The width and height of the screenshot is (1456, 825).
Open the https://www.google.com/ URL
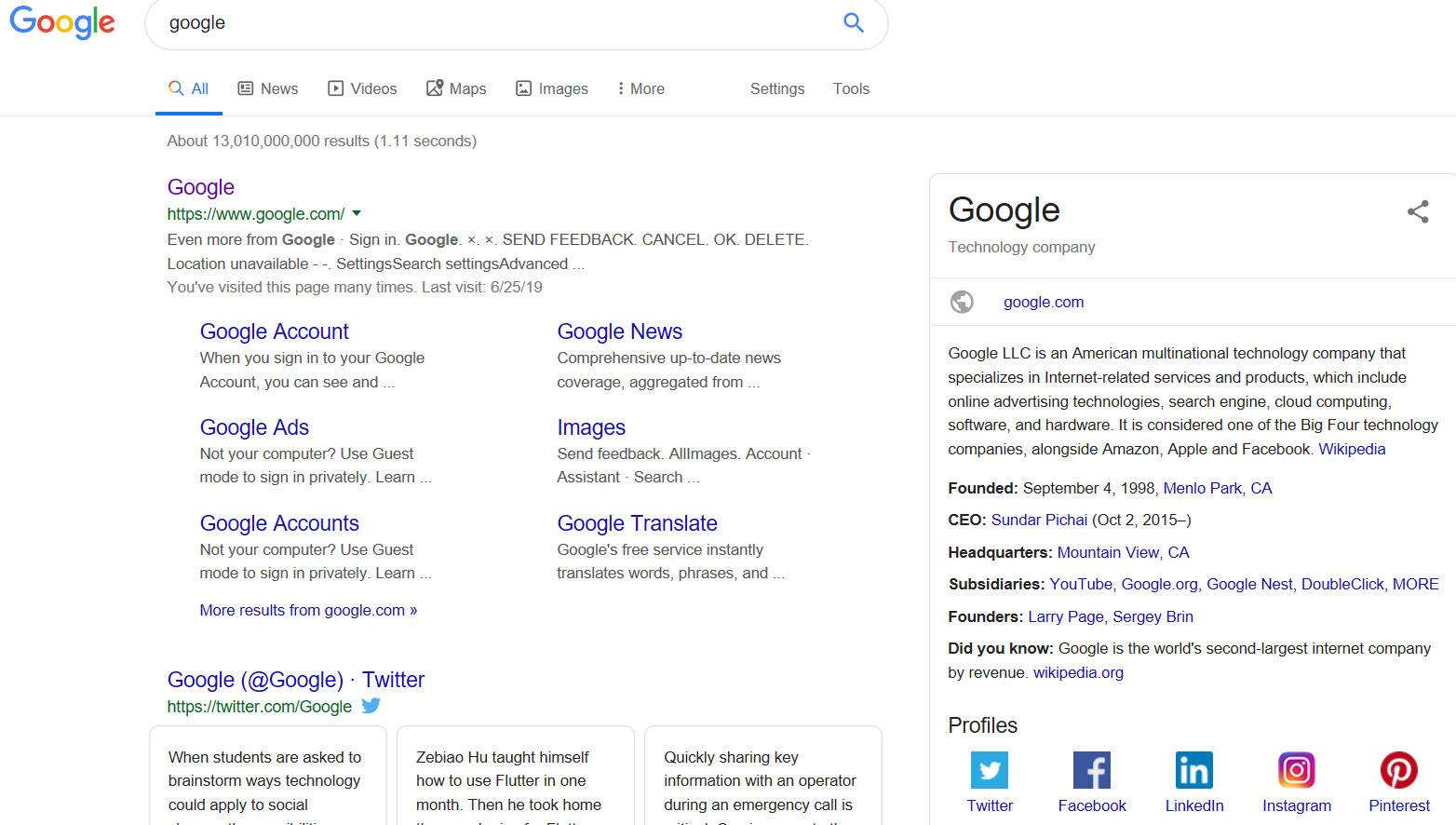[256, 213]
